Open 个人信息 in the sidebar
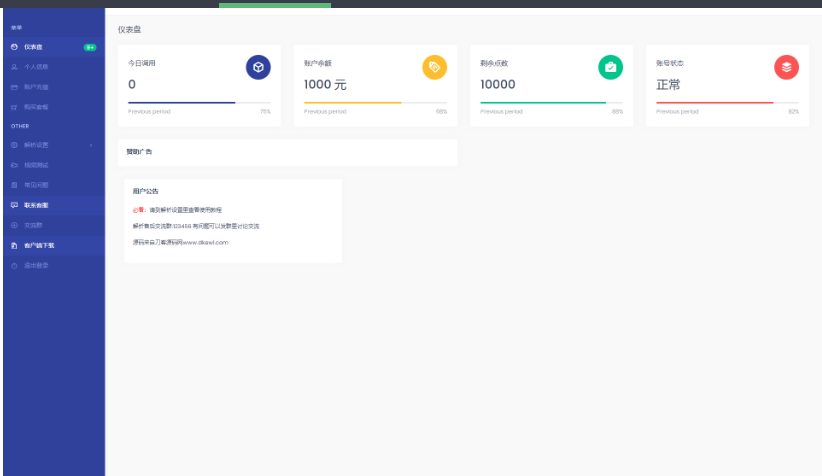The image size is (822, 476). pos(37,67)
